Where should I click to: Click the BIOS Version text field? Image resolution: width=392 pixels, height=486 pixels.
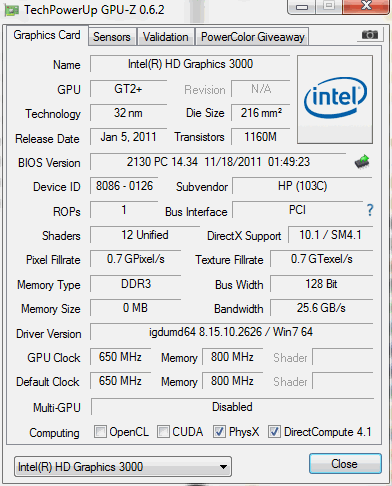[218, 162]
